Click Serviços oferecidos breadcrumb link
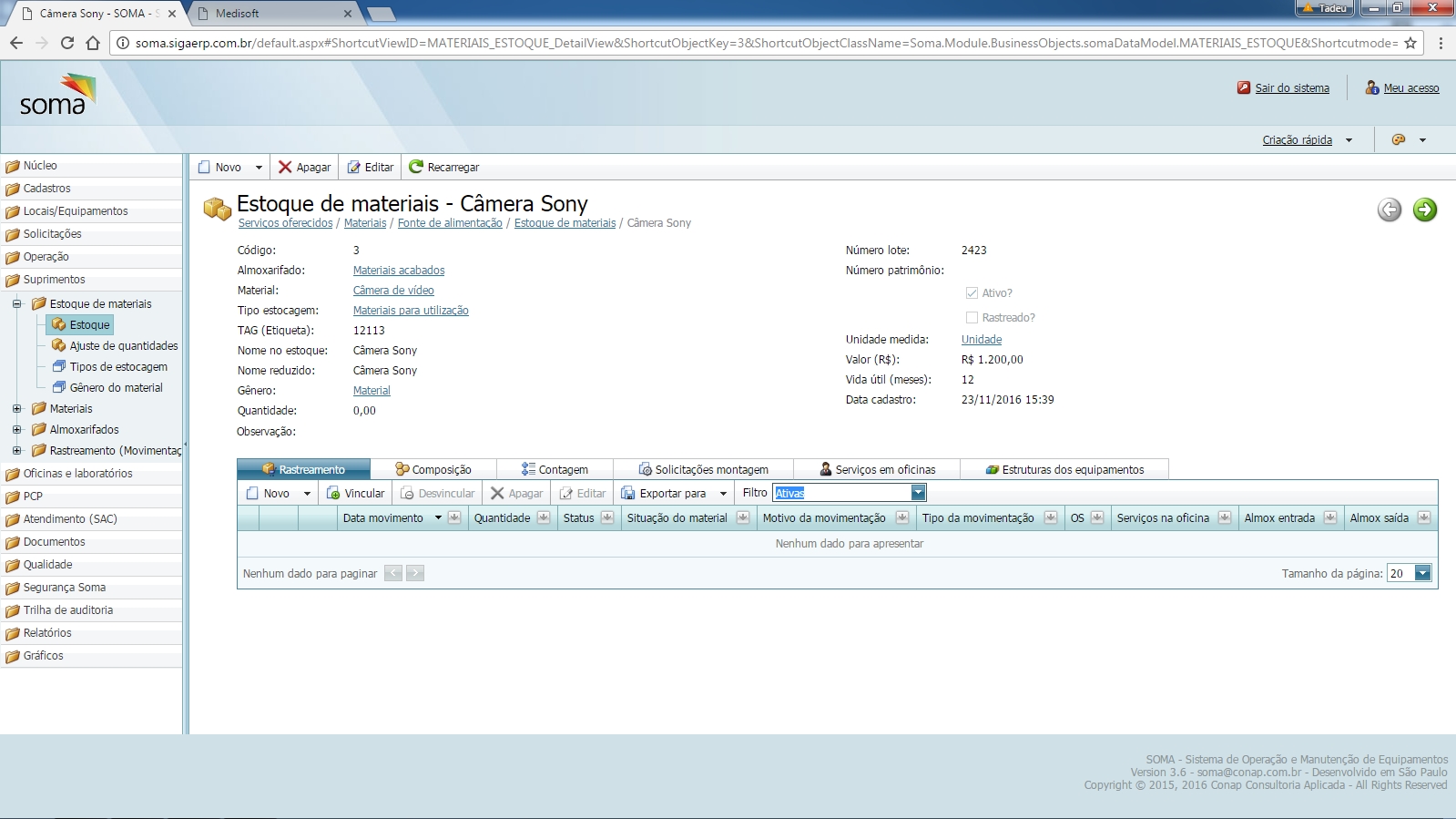 [x=285, y=223]
